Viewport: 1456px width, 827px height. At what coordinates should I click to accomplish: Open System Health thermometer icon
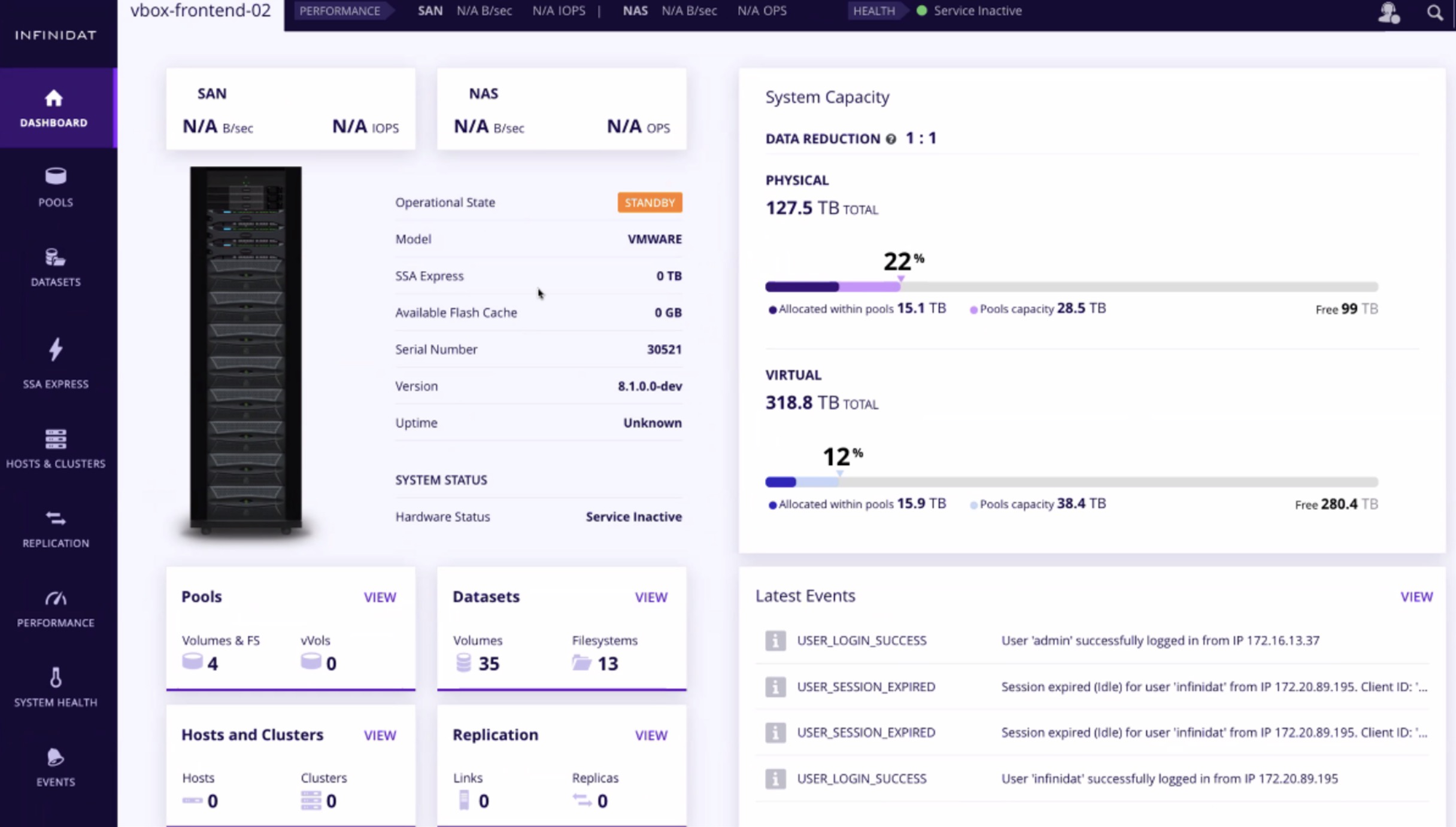click(56, 678)
